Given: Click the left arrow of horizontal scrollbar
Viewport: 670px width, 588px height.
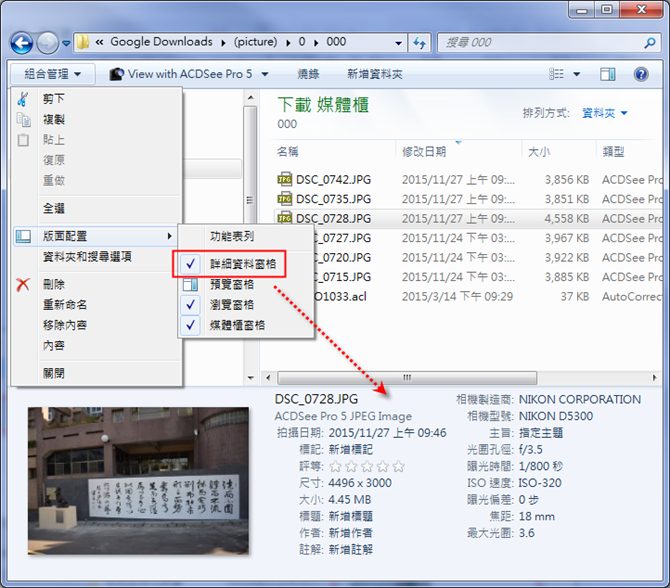Looking at the screenshot, I should point(268,378).
